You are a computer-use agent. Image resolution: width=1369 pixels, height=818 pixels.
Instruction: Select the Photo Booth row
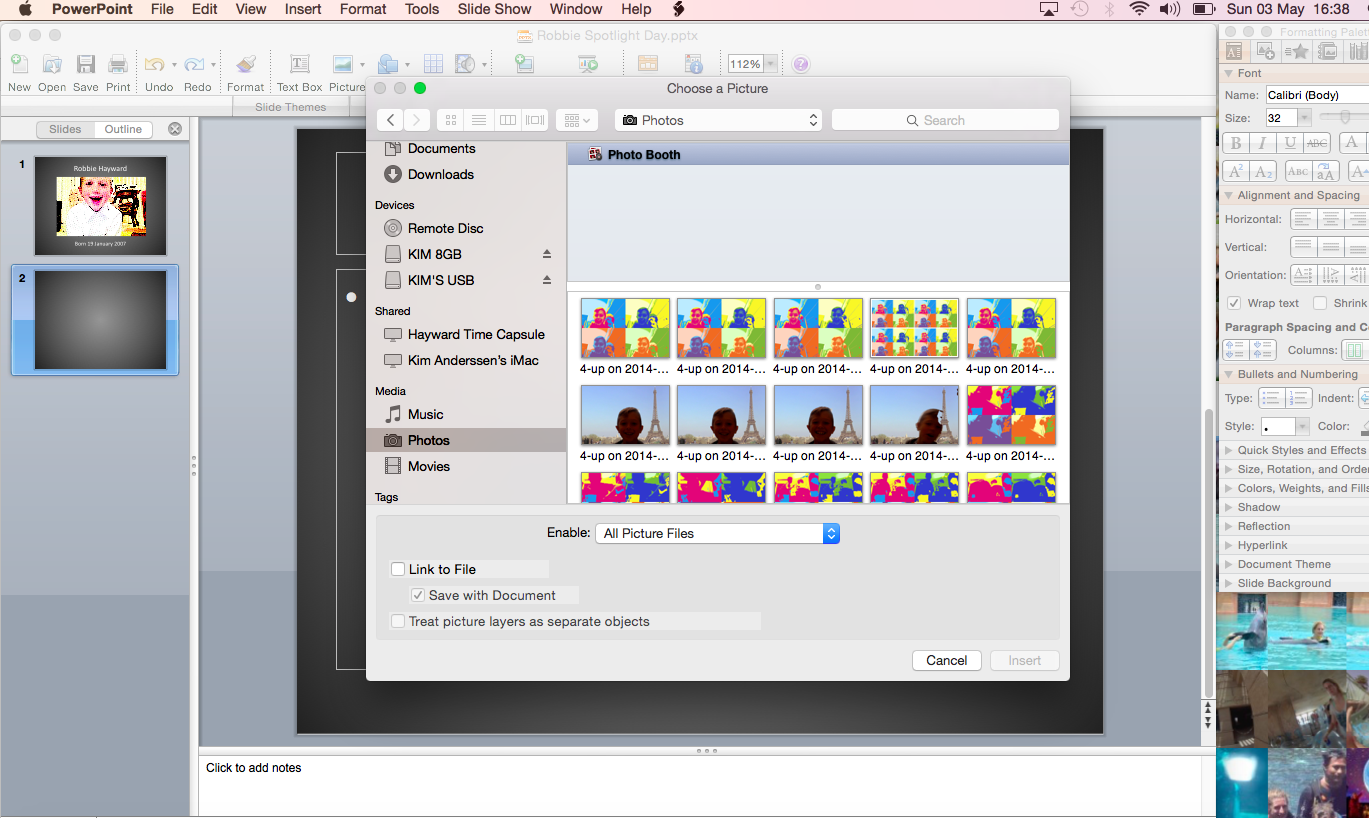pyautogui.click(x=818, y=155)
